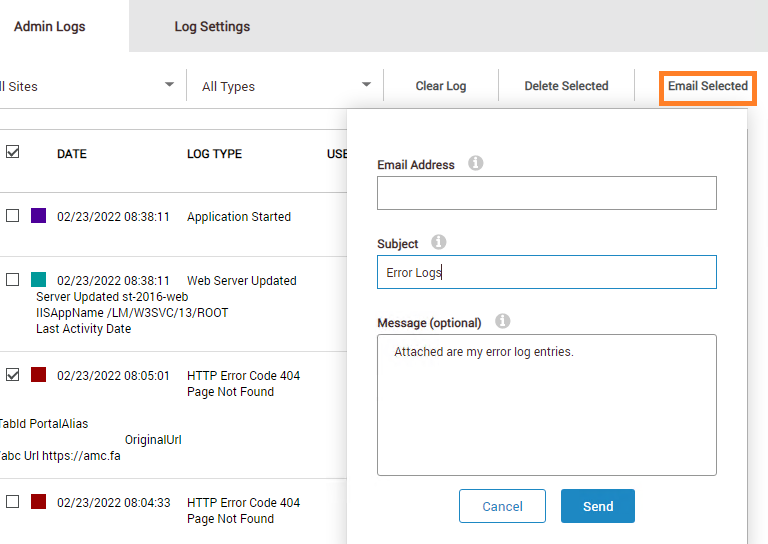Select the date 02/23/2022 08:38:11 of Application Started
This screenshot has width=768, height=544.
pos(113,216)
